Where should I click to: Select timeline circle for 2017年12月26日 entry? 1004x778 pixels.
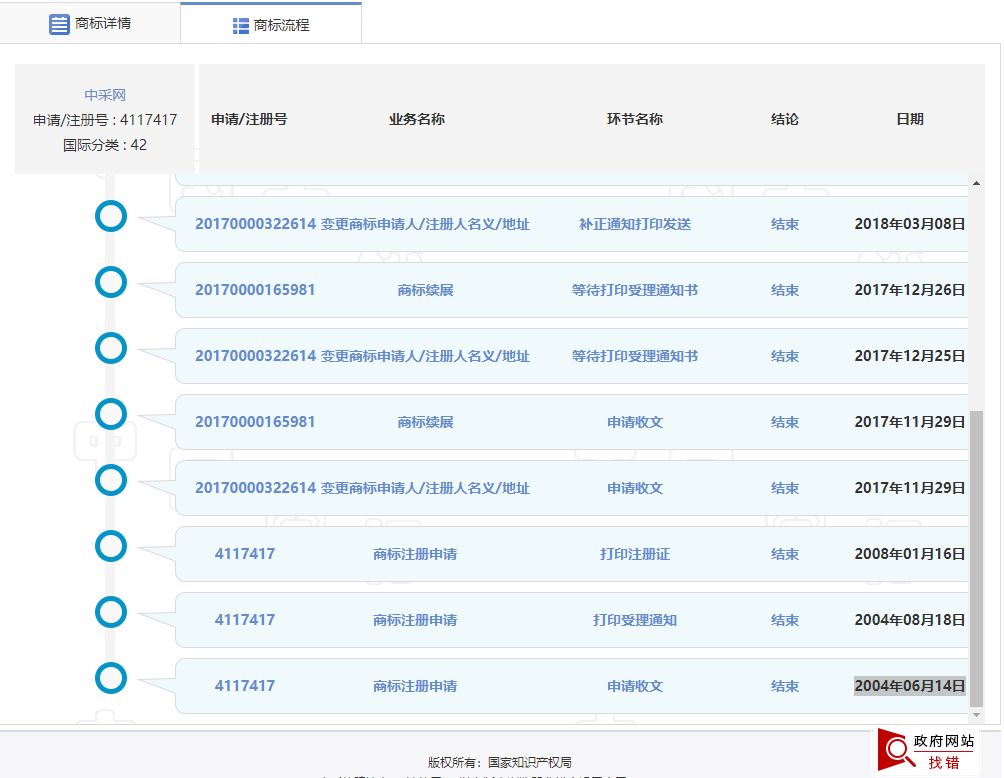111,282
